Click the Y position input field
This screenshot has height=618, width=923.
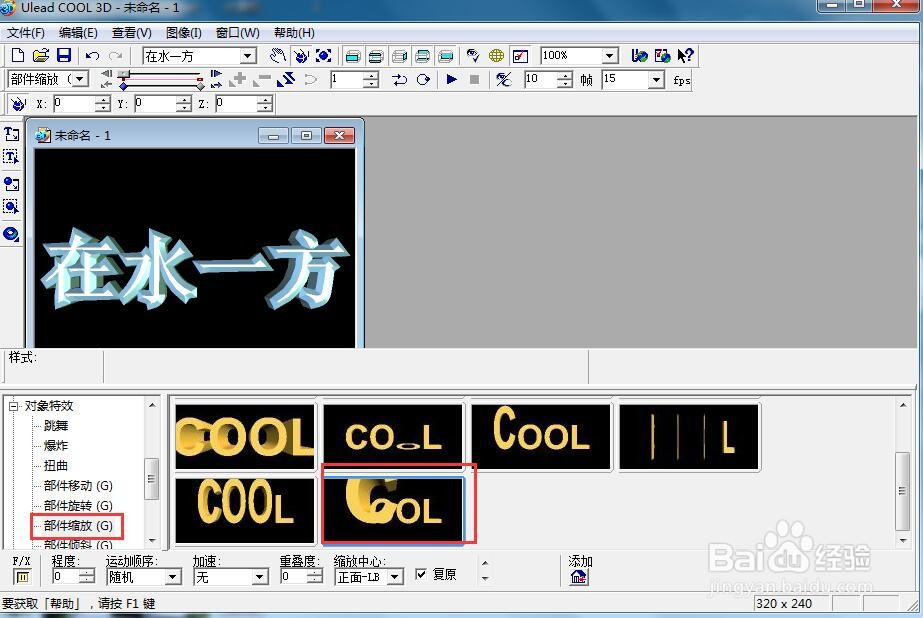click(155, 104)
